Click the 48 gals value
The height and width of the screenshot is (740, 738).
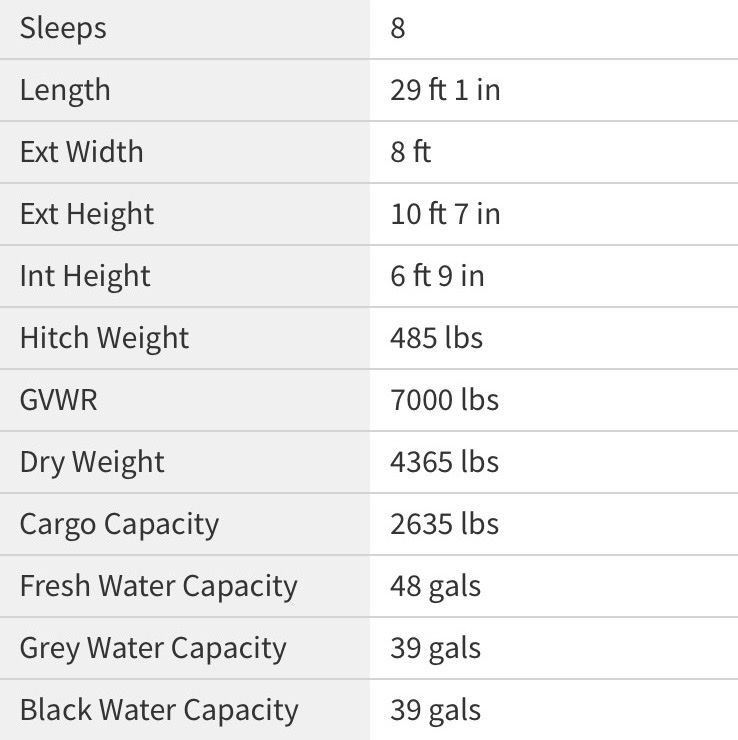tap(435, 586)
